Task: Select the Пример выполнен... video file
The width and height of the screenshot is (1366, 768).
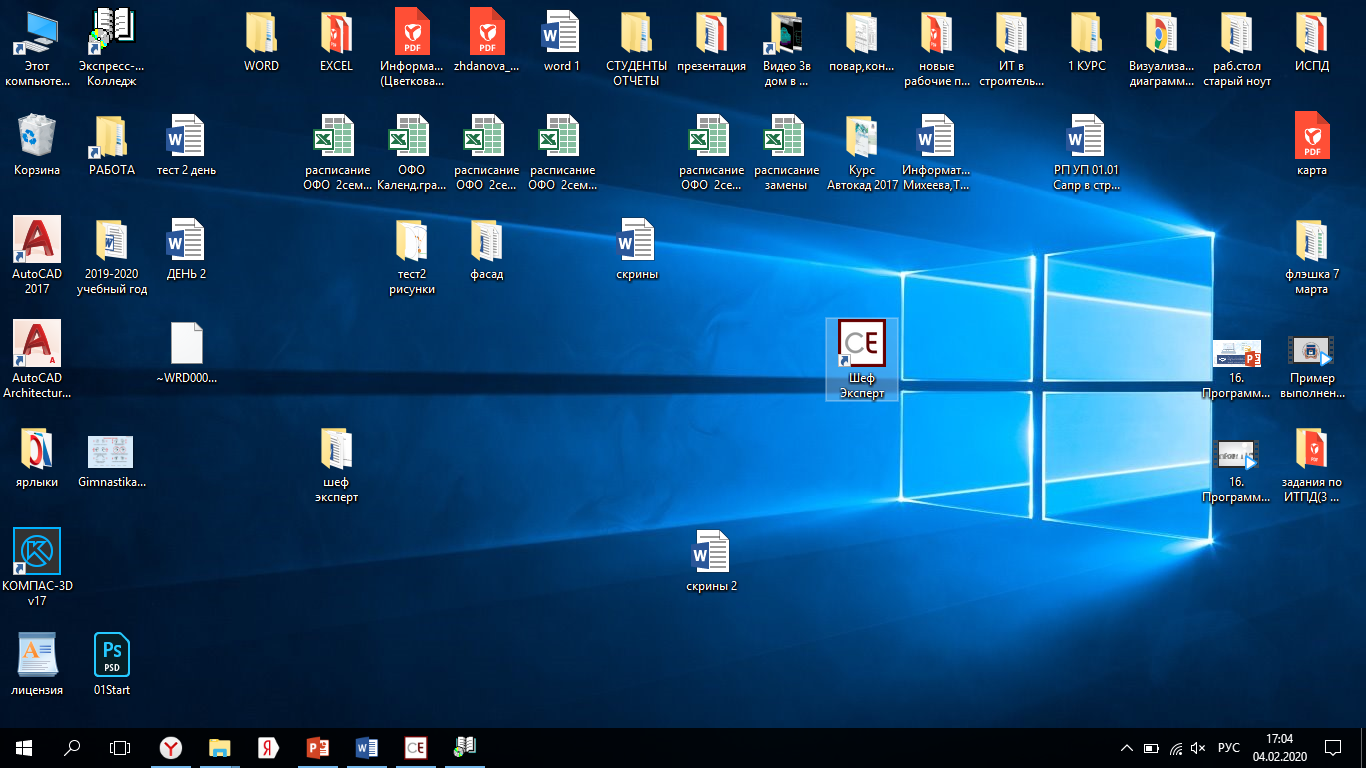Action: (x=1312, y=368)
